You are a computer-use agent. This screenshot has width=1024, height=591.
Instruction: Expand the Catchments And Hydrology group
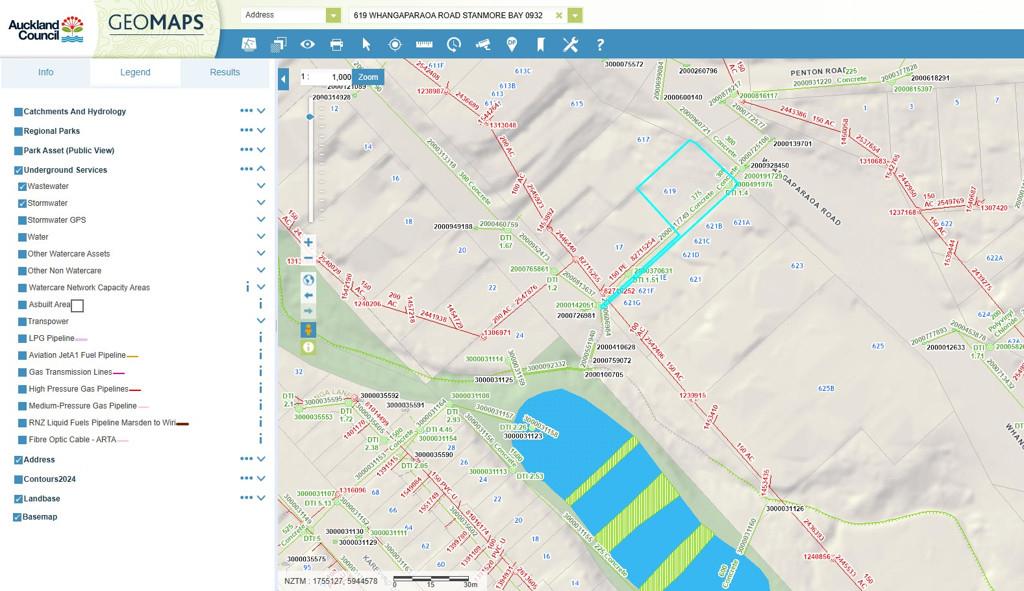pyautogui.click(x=261, y=112)
